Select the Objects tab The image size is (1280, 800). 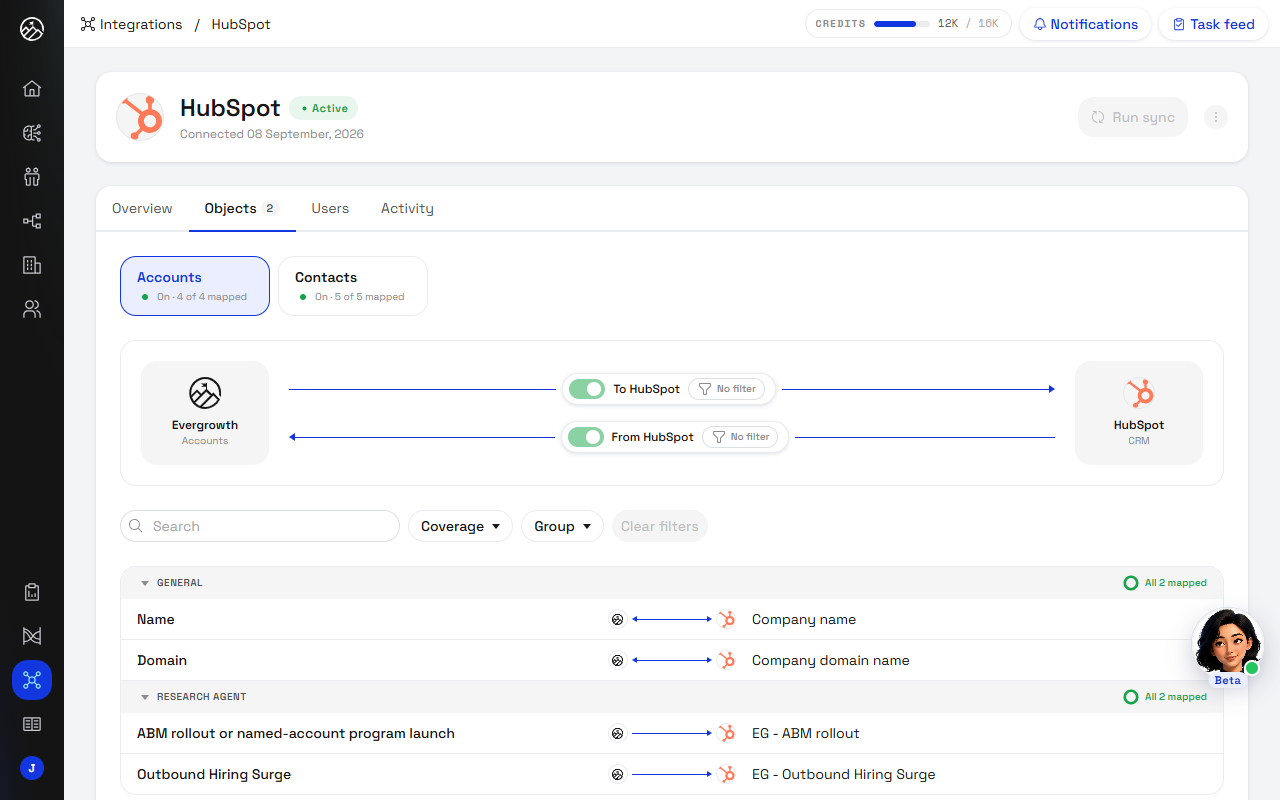[242, 208]
